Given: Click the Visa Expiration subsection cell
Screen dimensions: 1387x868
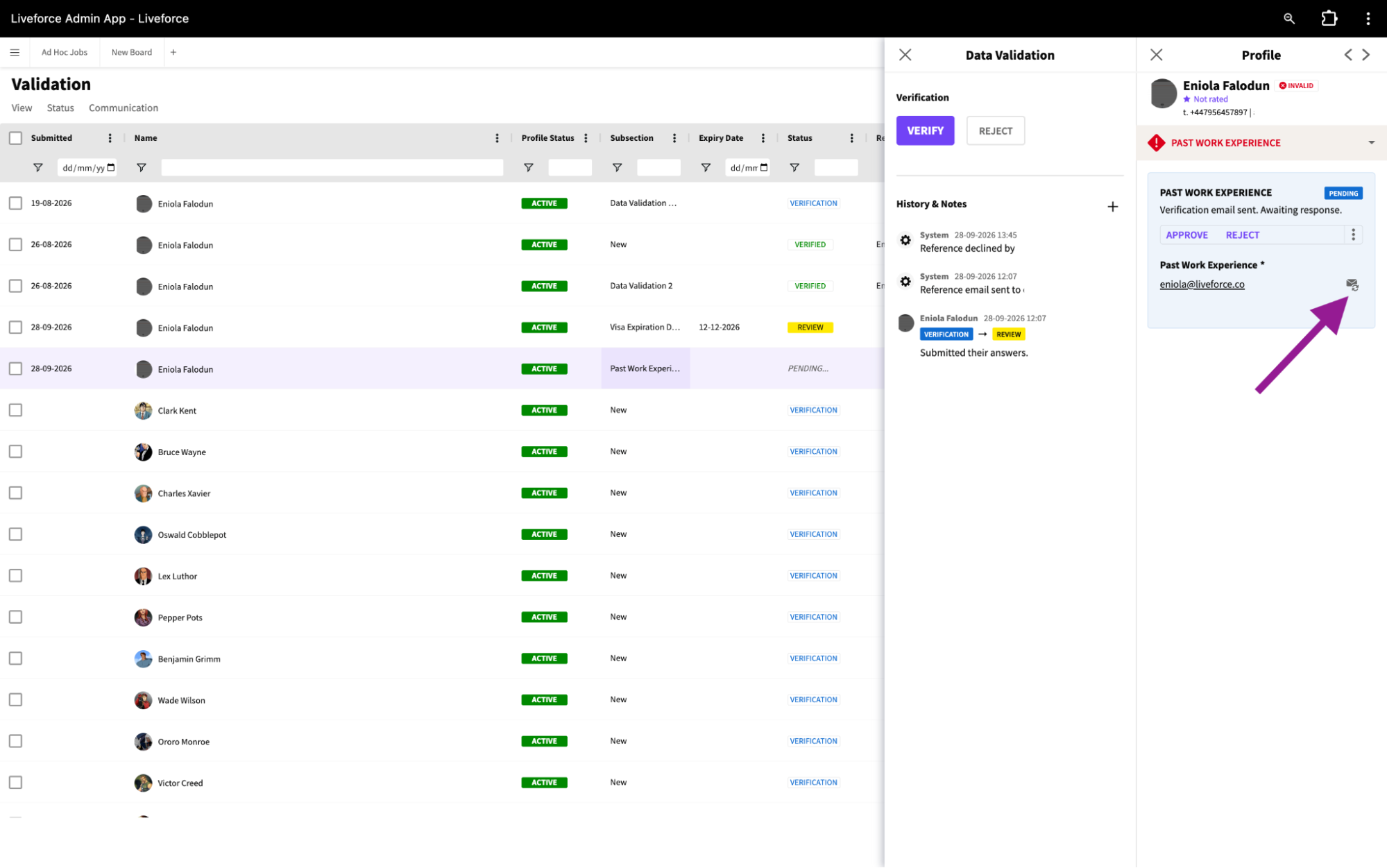Looking at the screenshot, I should pyautogui.click(x=645, y=327).
